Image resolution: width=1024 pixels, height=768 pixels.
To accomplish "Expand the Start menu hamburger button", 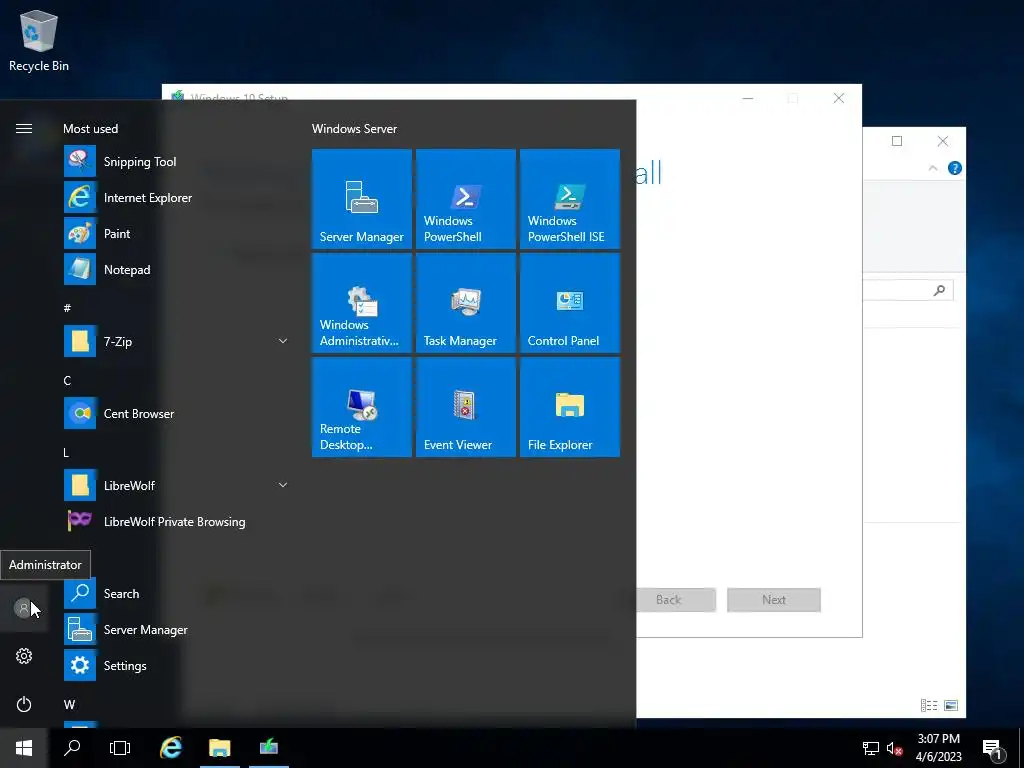I will click(24, 129).
